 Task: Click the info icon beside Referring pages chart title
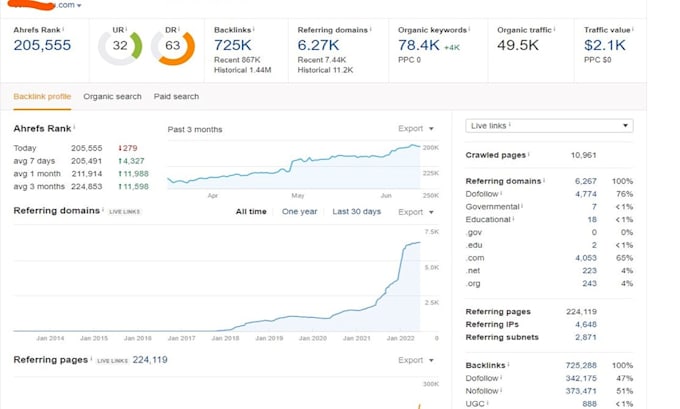[x=91, y=359]
